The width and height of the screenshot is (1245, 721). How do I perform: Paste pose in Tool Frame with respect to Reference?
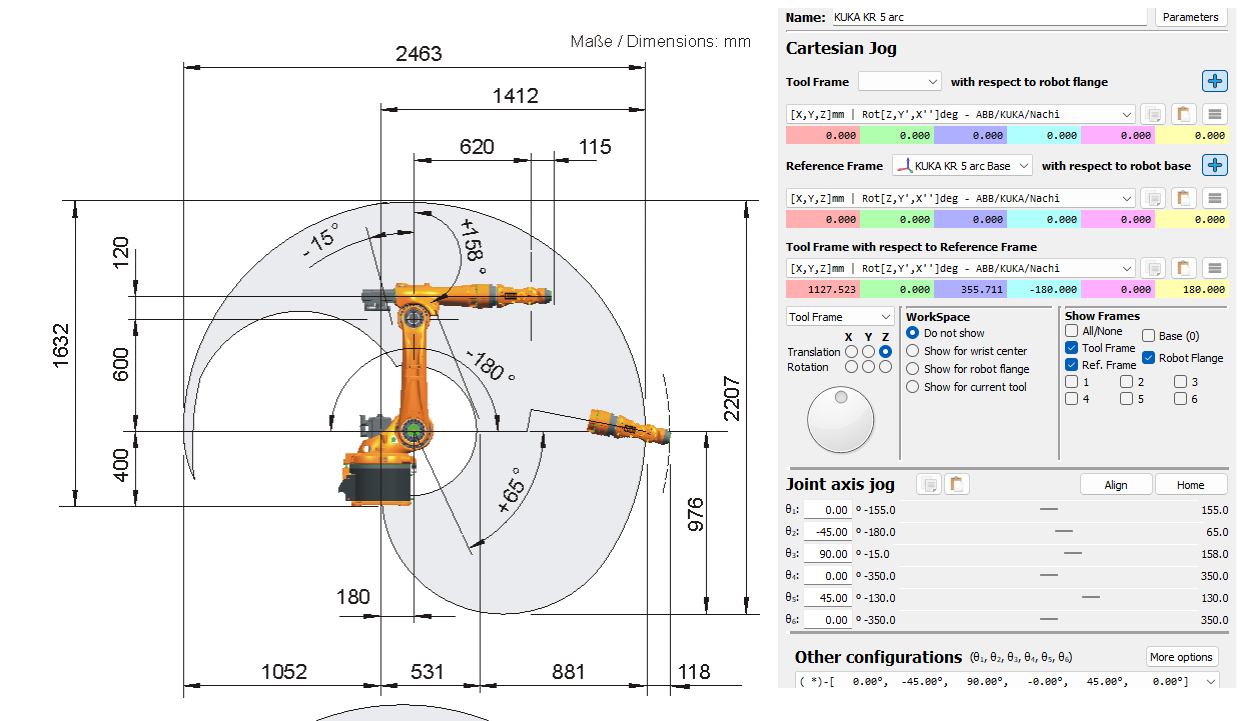tap(1183, 268)
